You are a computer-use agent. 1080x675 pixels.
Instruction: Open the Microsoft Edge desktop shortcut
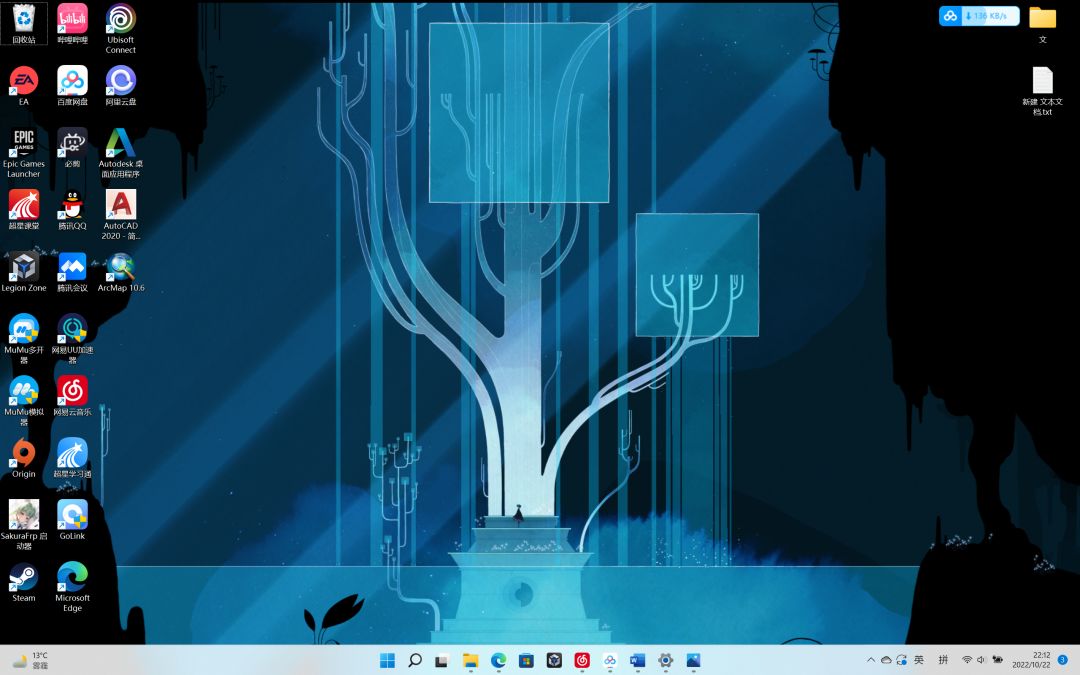(x=72, y=587)
